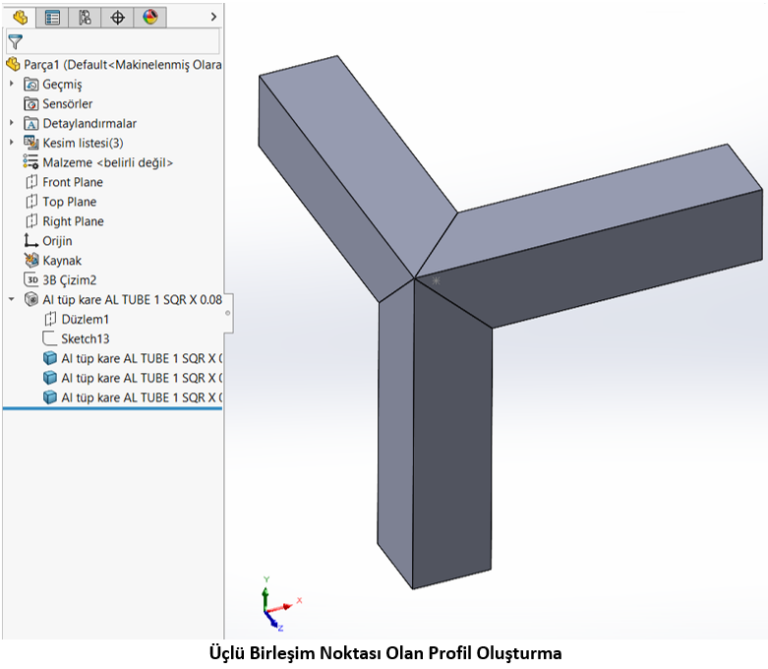
Task: Open the ConfigurationManager tab icon
Action: click(x=85, y=17)
